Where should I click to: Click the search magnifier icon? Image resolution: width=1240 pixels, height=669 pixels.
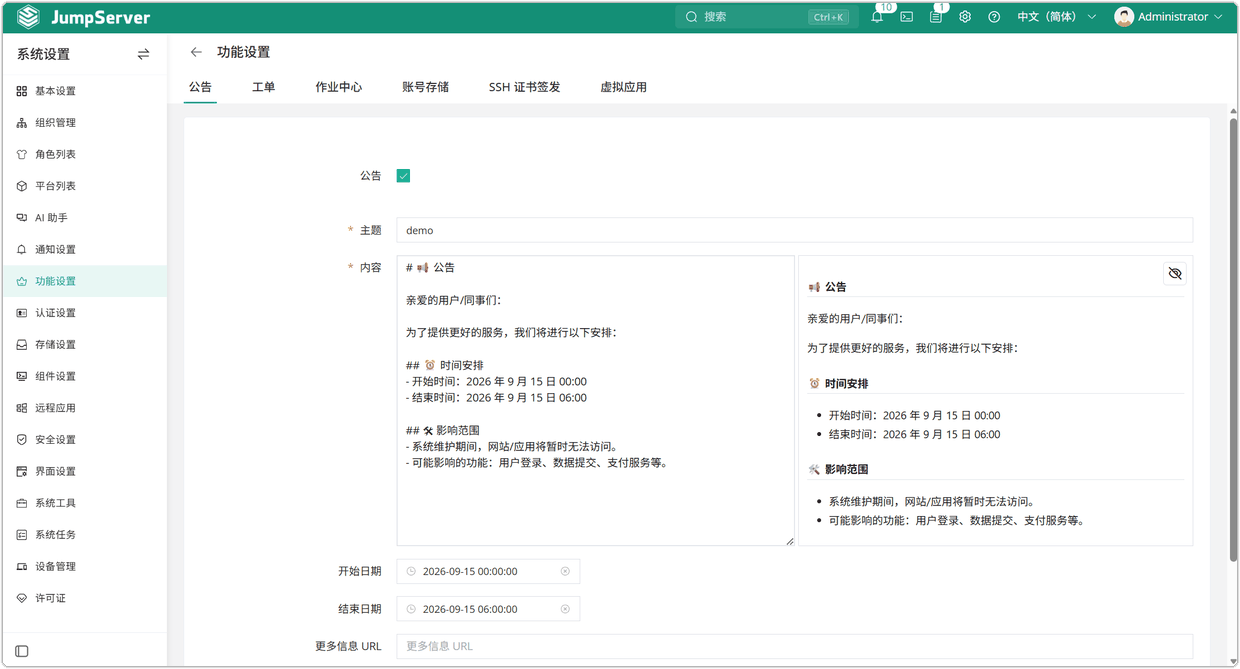click(x=691, y=17)
